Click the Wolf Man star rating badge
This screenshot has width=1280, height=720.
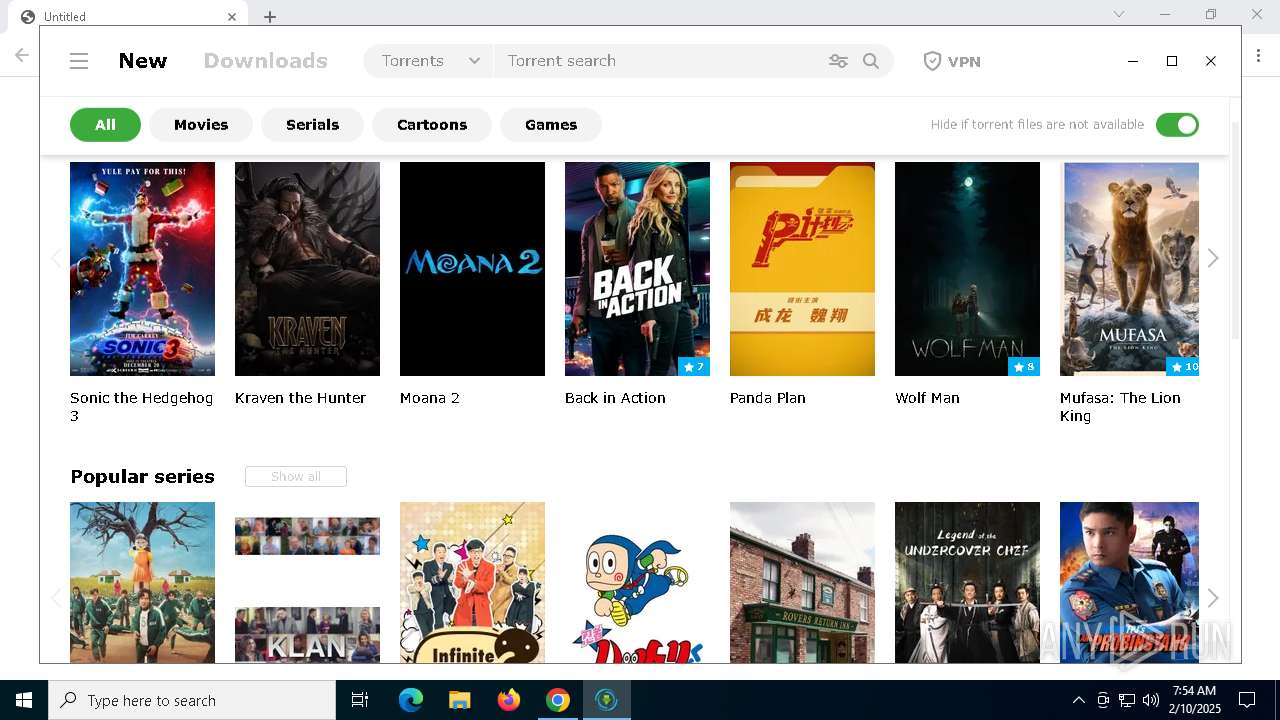(1024, 367)
